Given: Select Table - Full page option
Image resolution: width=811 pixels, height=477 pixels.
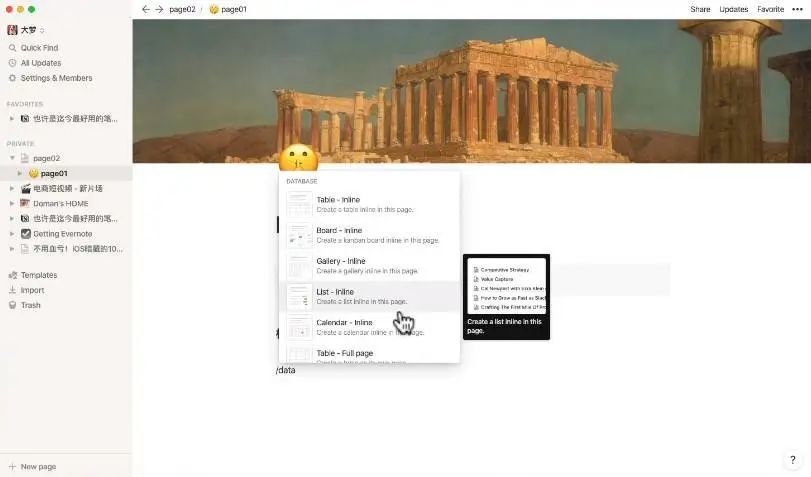Looking at the screenshot, I should 369,353.
